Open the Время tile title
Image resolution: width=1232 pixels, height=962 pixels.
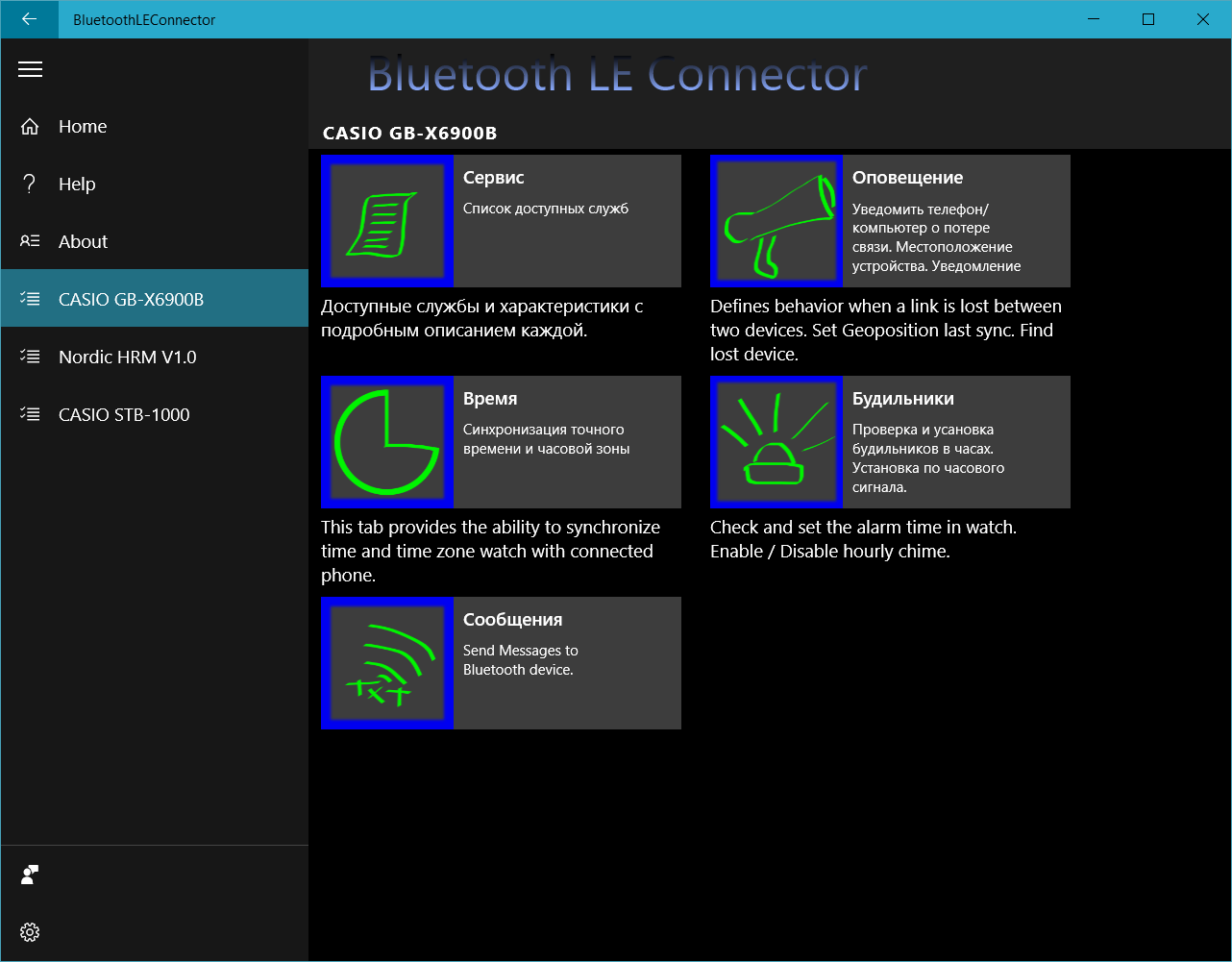(x=490, y=399)
